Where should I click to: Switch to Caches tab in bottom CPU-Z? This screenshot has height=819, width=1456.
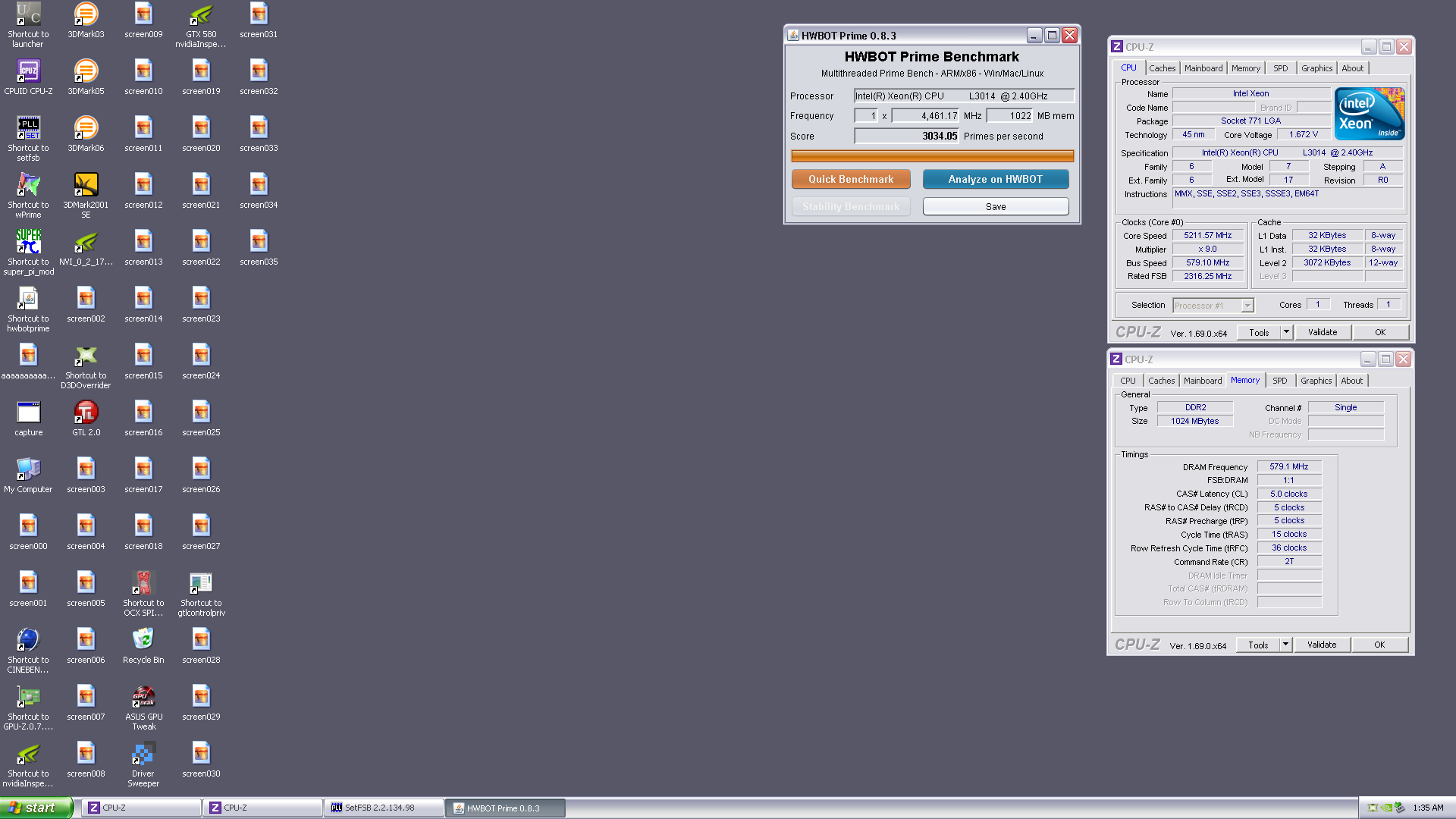(x=1161, y=381)
